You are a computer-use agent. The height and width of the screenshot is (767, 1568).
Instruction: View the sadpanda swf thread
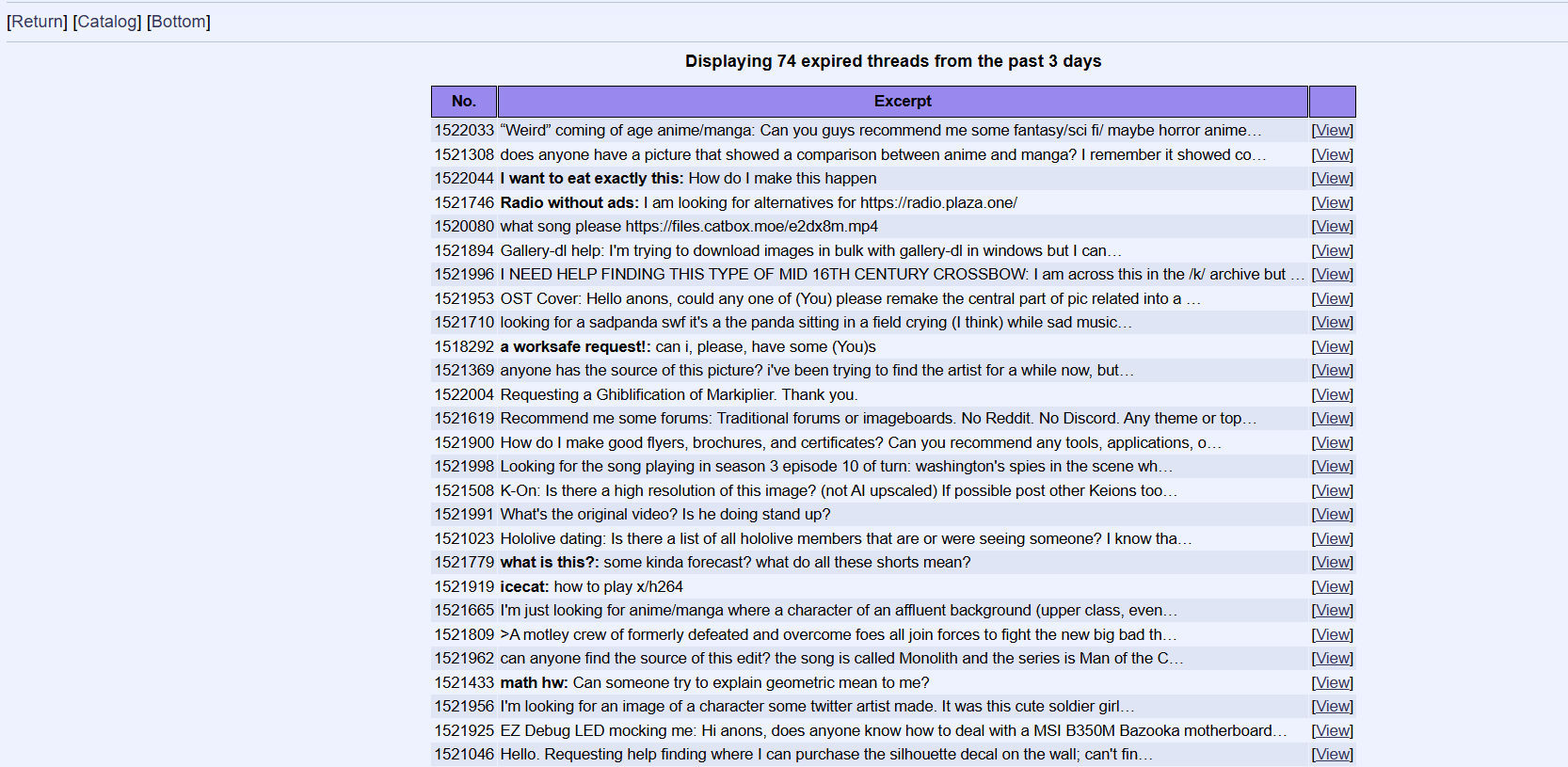[x=1333, y=323]
